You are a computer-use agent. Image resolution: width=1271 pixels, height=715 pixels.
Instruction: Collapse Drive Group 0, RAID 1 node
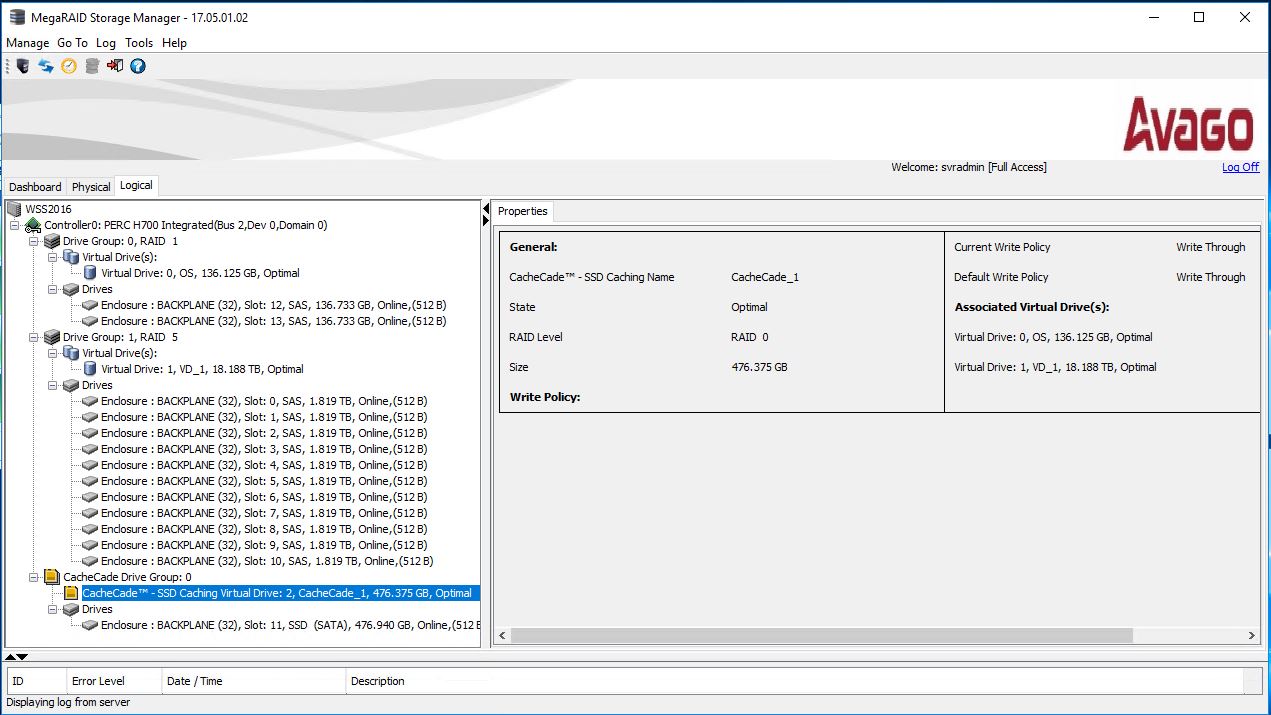pos(34,241)
